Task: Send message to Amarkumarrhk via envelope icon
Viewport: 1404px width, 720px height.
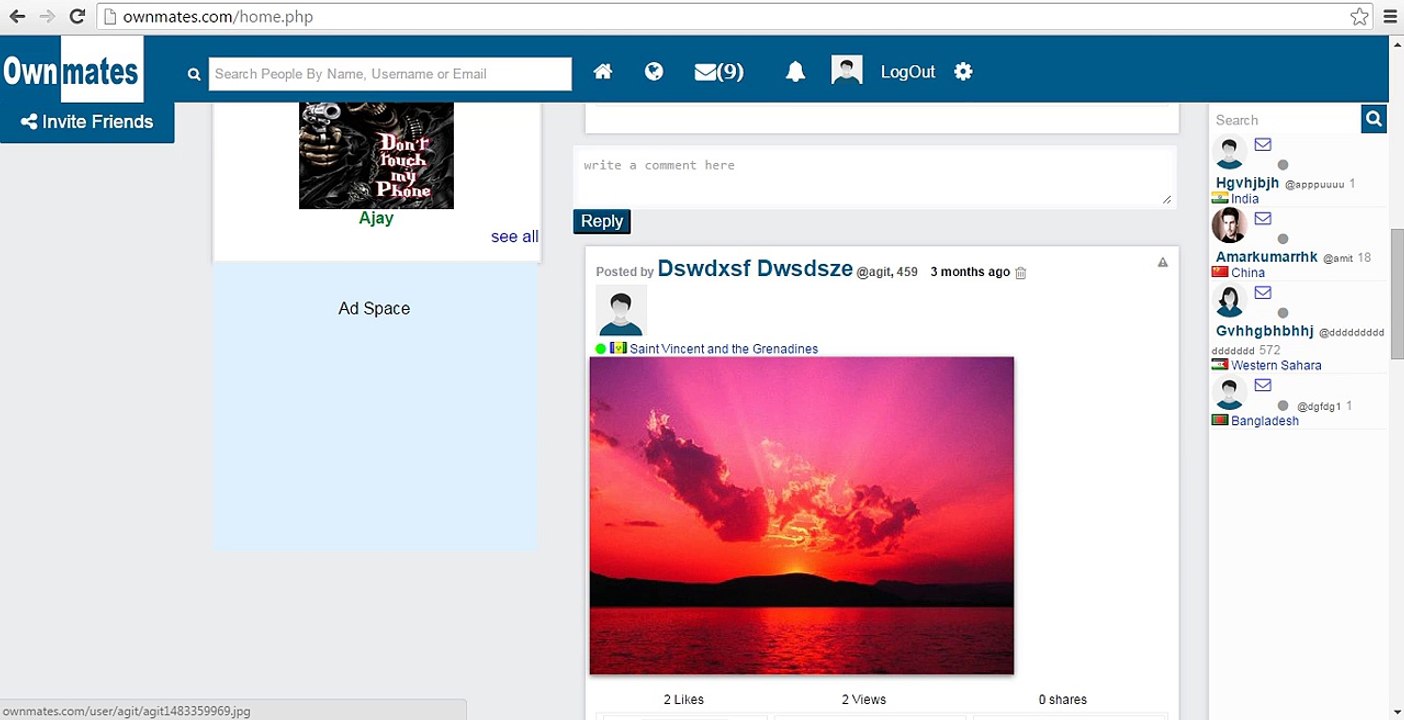Action: pyautogui.click(x=1263, y=219)
